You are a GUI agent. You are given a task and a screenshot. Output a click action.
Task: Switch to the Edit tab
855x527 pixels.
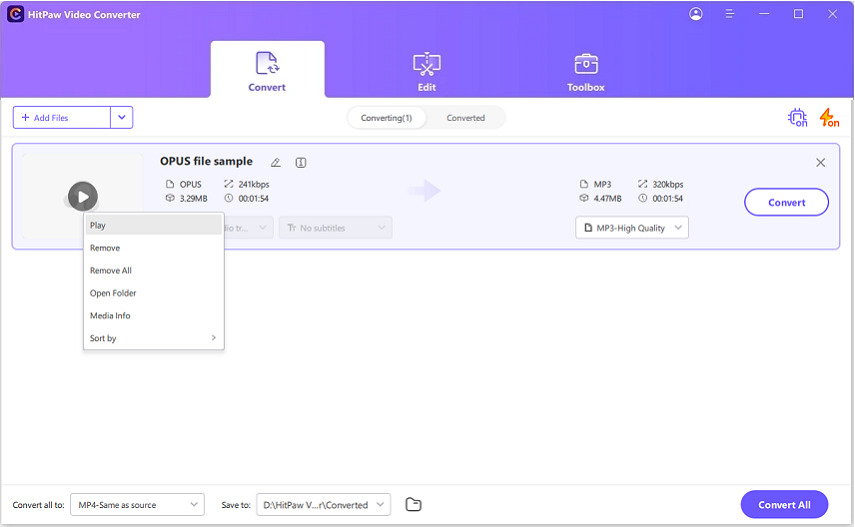[427, 71]
